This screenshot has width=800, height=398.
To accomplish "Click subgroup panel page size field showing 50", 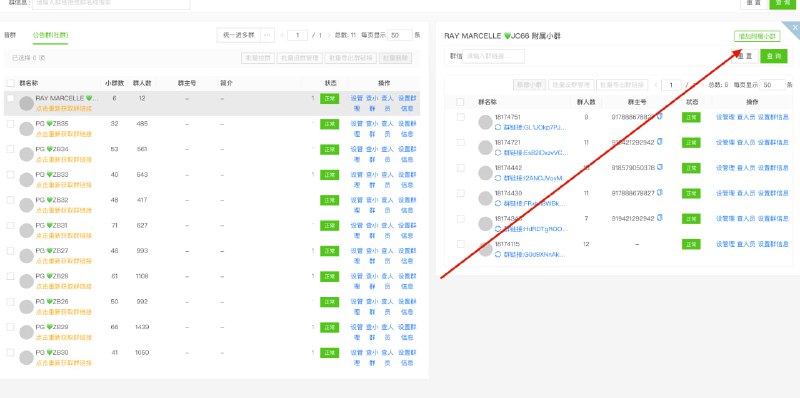I will click(x=772, y=85).
